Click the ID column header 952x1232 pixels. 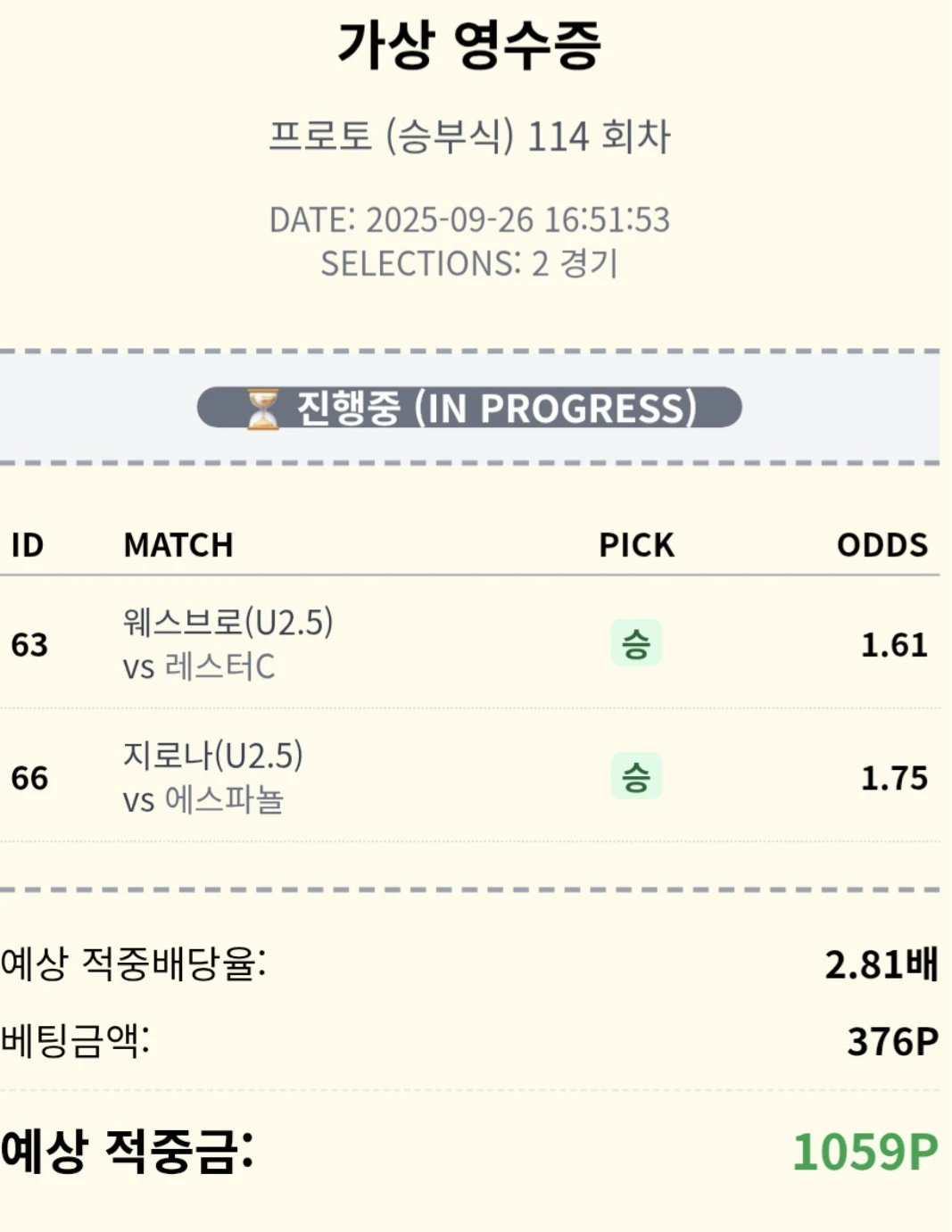click(x=28, y=545)
